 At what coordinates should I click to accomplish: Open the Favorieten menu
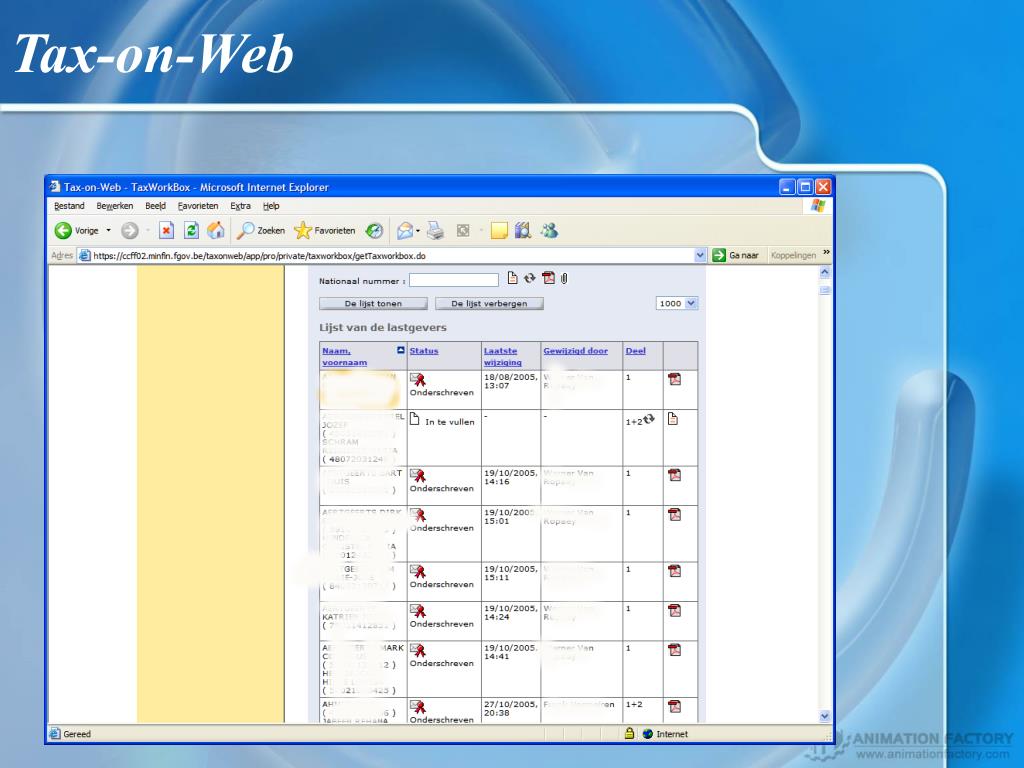point(198,206)
